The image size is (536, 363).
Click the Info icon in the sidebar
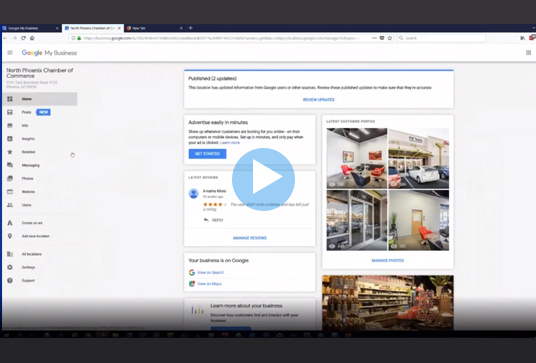coord(10,125)
